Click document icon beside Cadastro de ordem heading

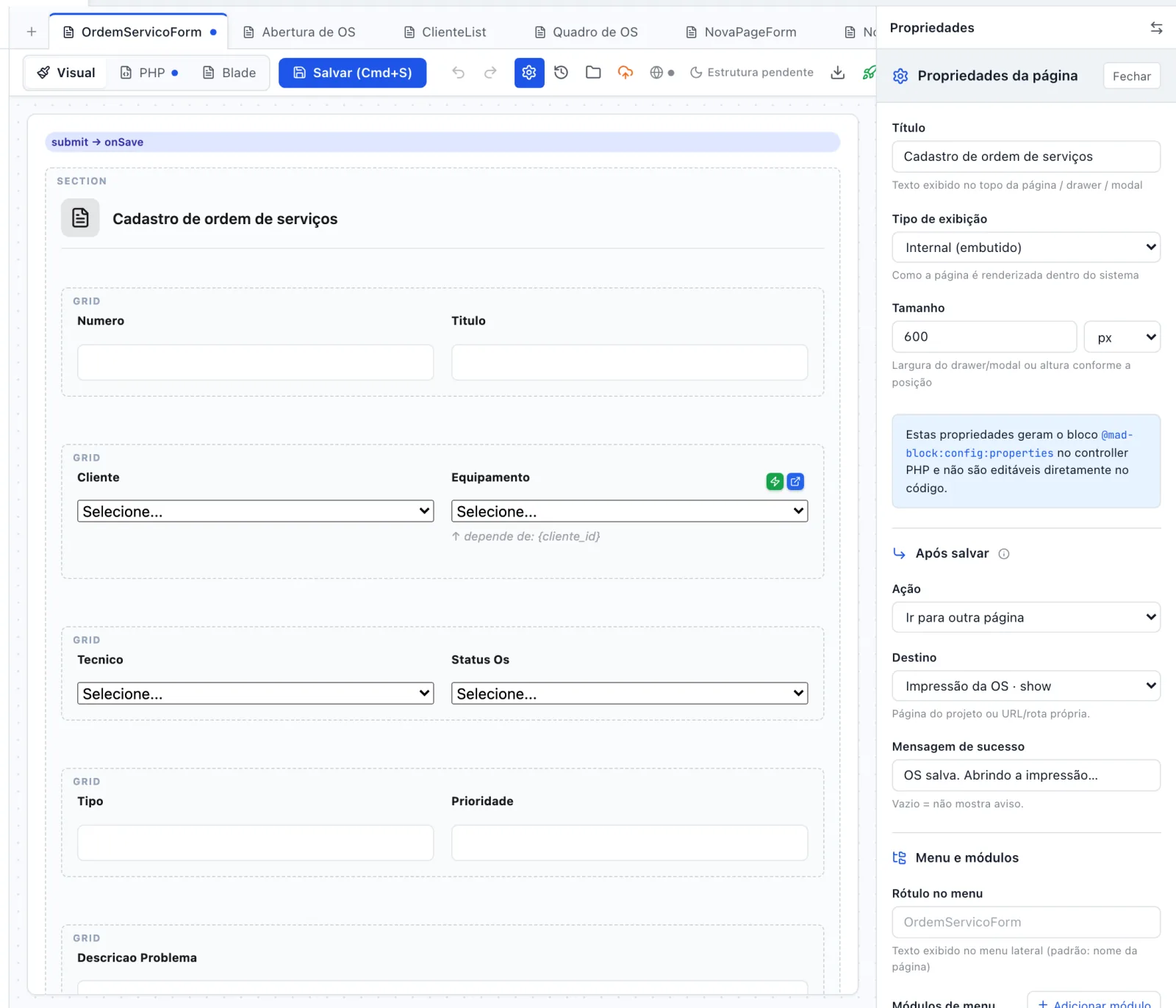(x=80, y=217)
